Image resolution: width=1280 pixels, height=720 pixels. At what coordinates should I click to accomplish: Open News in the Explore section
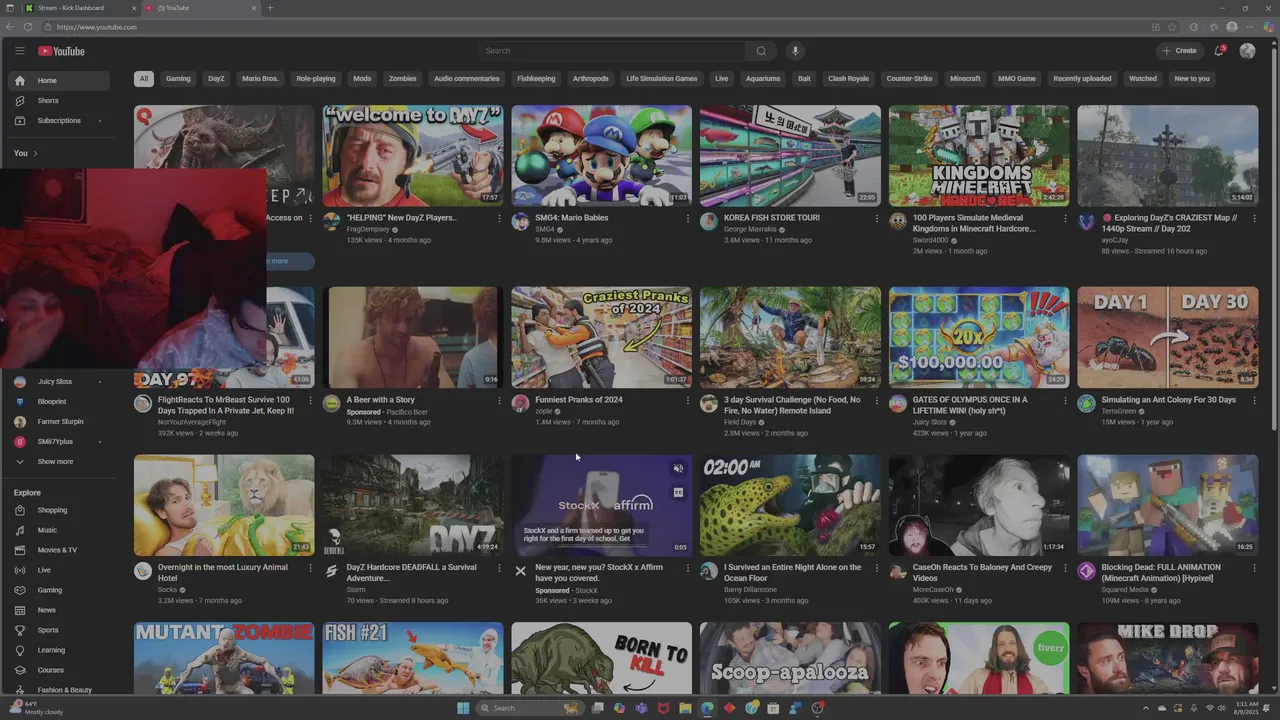click(60, 610)
